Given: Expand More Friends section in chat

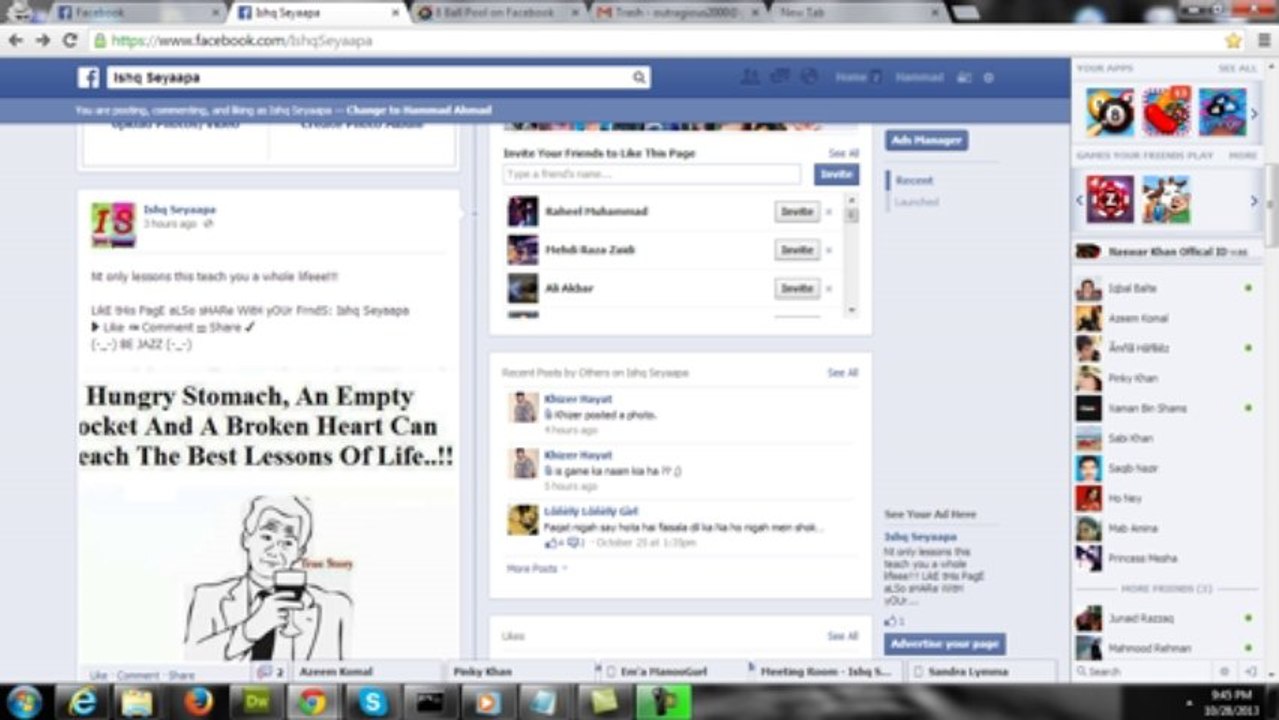Looking at the screenshot, I should (1166, 589).
